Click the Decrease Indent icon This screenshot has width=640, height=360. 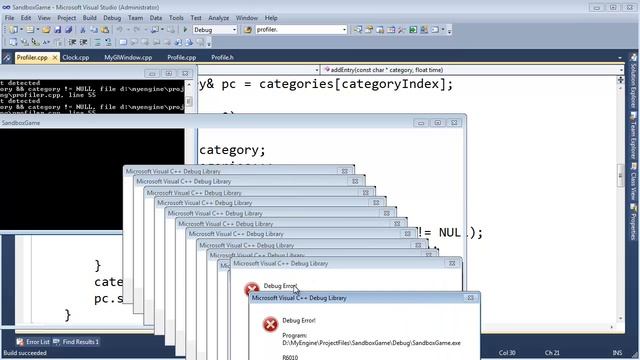tap(72, 42)
